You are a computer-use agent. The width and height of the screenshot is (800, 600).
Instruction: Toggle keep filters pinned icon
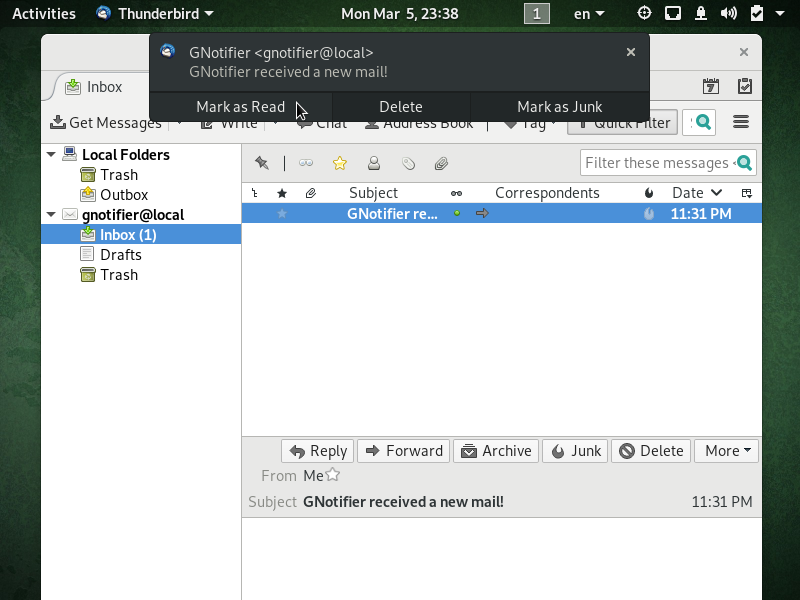tap(262, 163)
